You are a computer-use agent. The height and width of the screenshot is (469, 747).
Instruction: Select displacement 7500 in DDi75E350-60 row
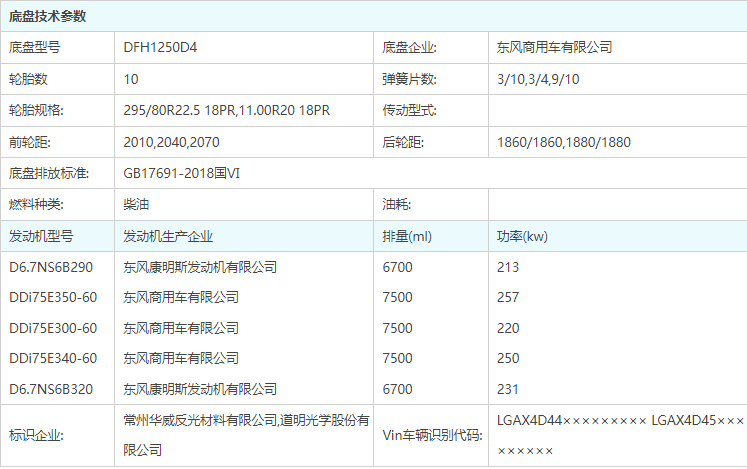point(397,297)
